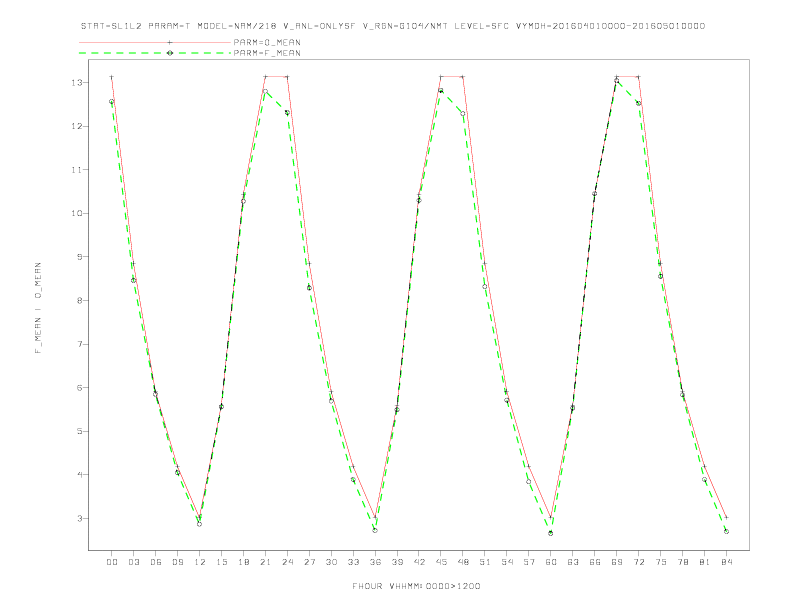Screen dimensions: 792x612
Task: Click y-axis tick label 8
Action: (80, 300)
